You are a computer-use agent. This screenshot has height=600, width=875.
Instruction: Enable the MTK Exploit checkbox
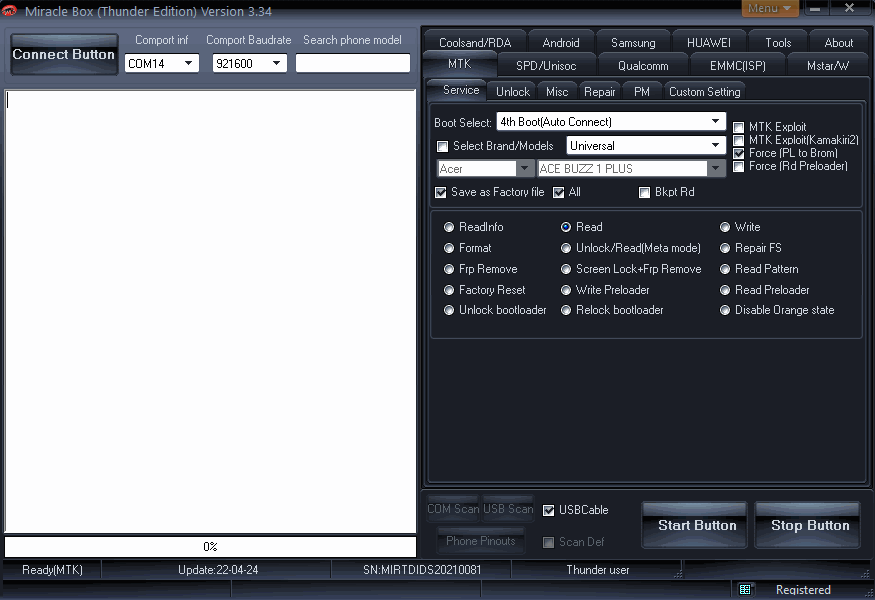coord(738,127)
